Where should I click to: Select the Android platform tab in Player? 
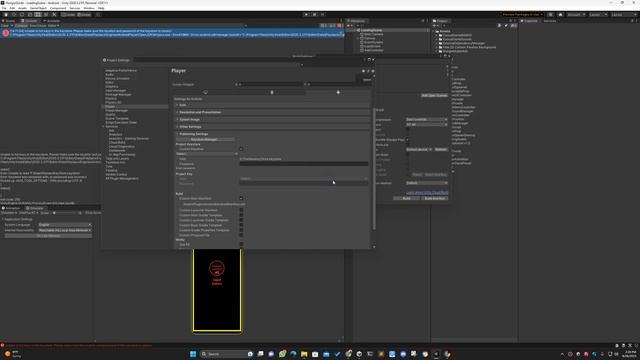(338, 92)
